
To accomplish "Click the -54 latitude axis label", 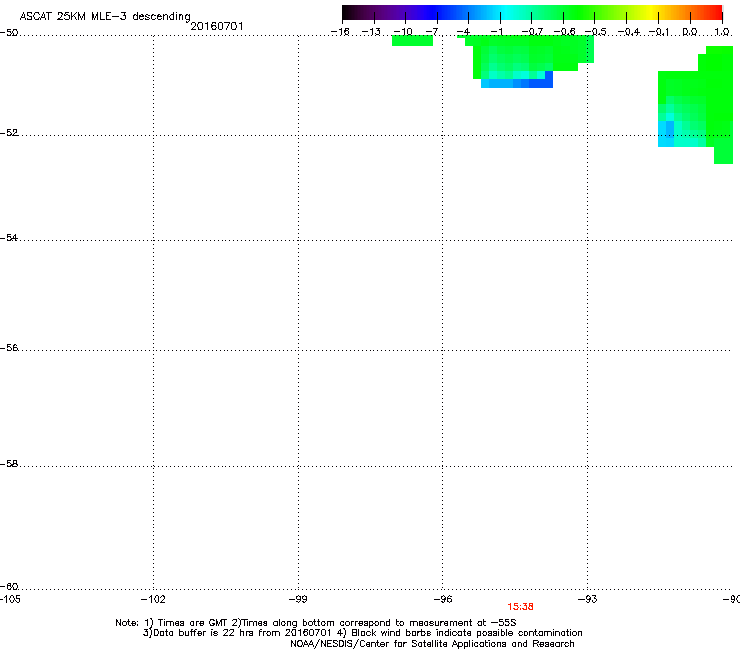I will tap(9, 237).
